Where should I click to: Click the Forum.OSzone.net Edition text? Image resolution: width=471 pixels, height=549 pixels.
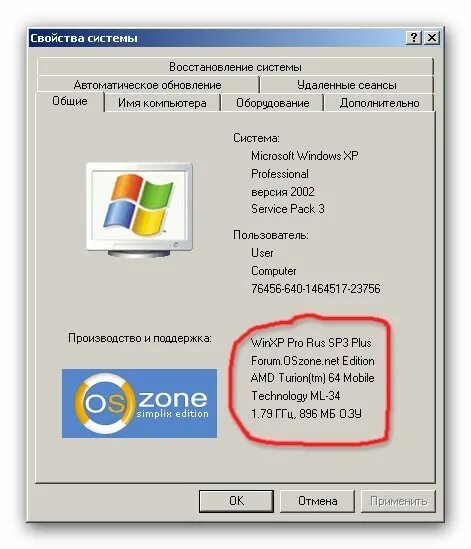(x=313, y=361)
